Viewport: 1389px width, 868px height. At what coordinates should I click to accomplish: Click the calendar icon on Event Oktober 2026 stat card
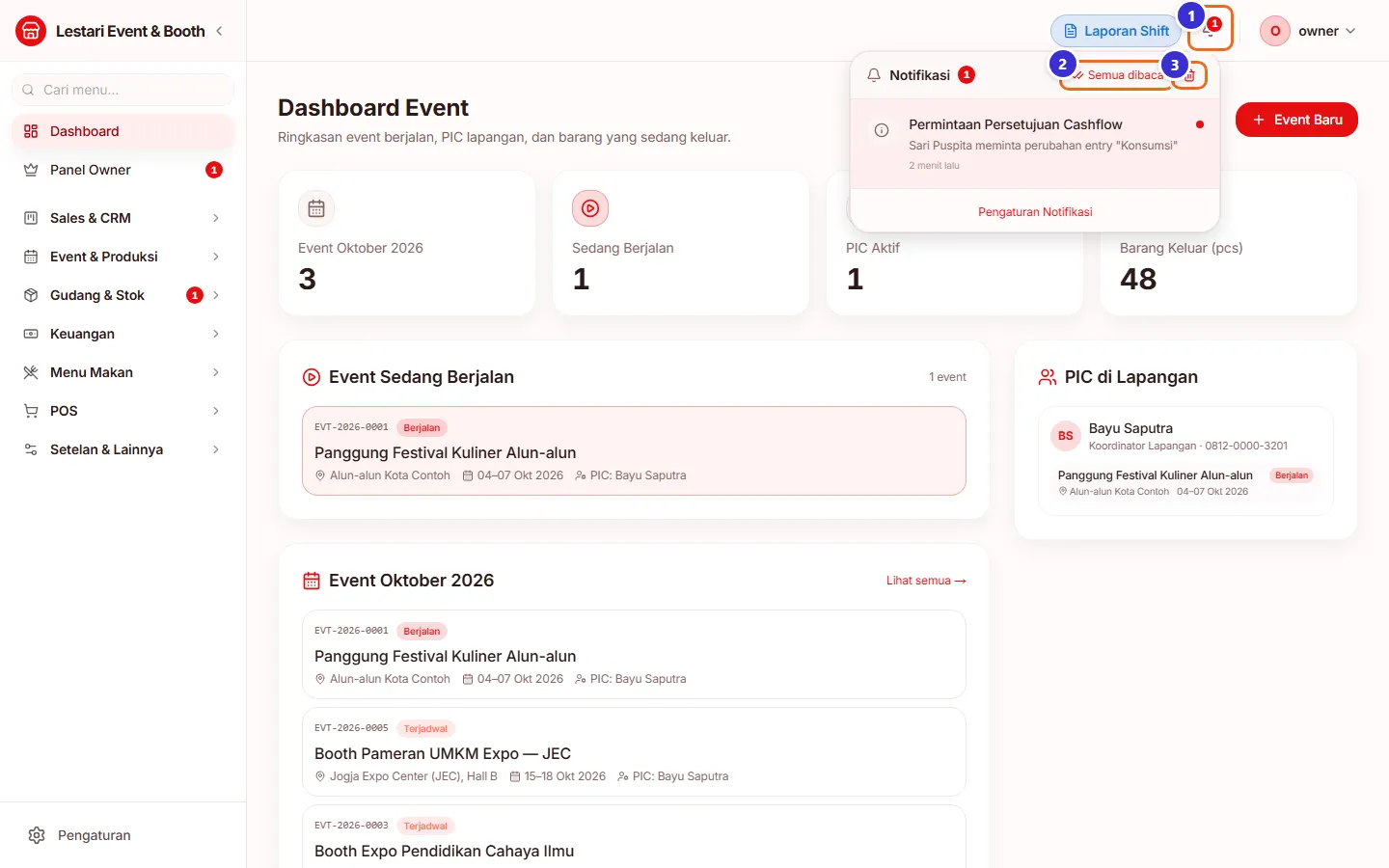click(316, 208)
